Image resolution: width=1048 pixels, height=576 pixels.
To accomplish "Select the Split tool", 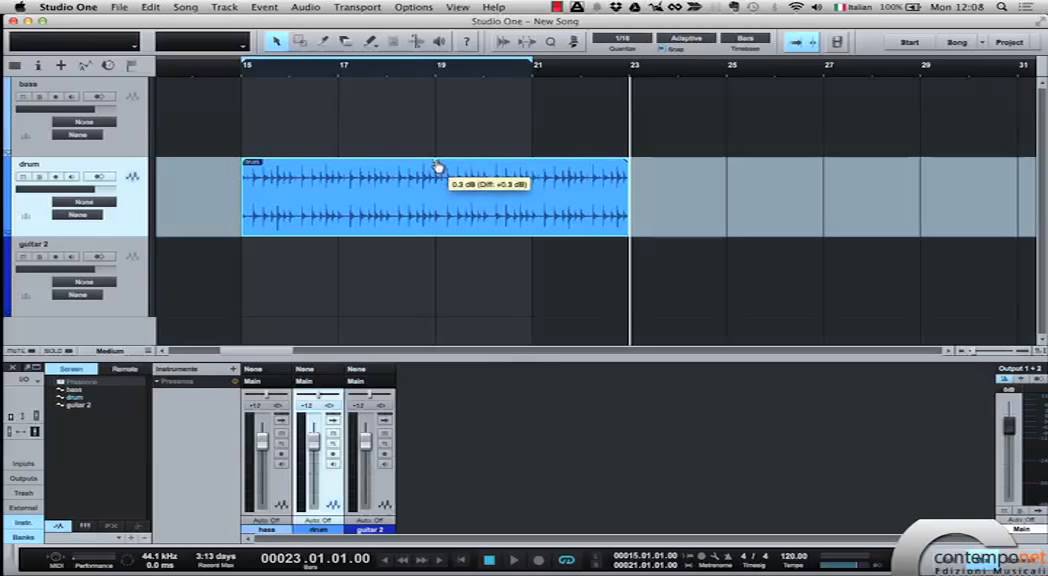I will (323, 42).
